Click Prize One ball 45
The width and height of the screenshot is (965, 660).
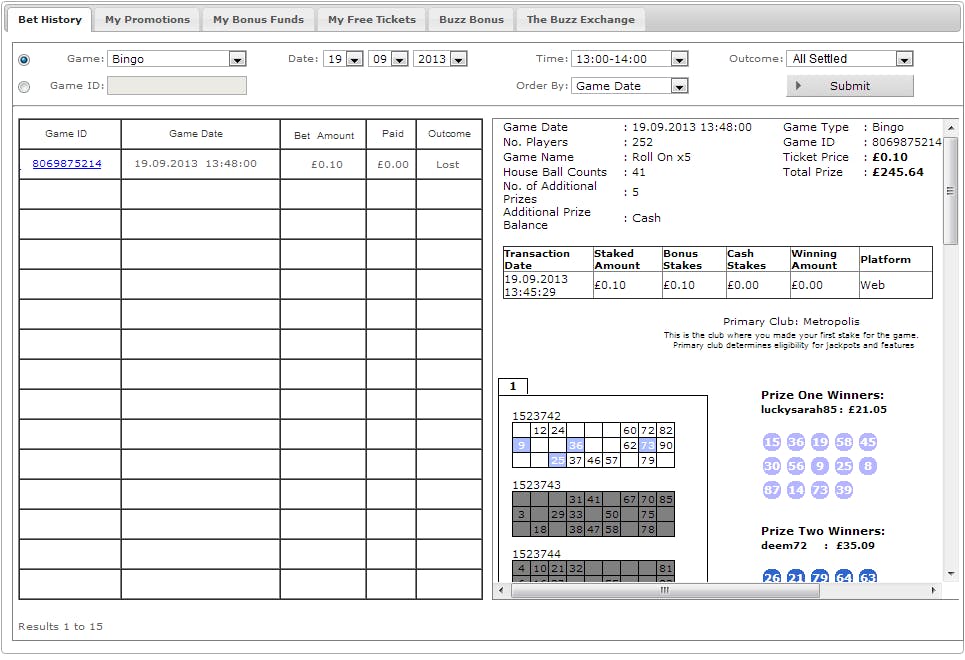point(868,442)
